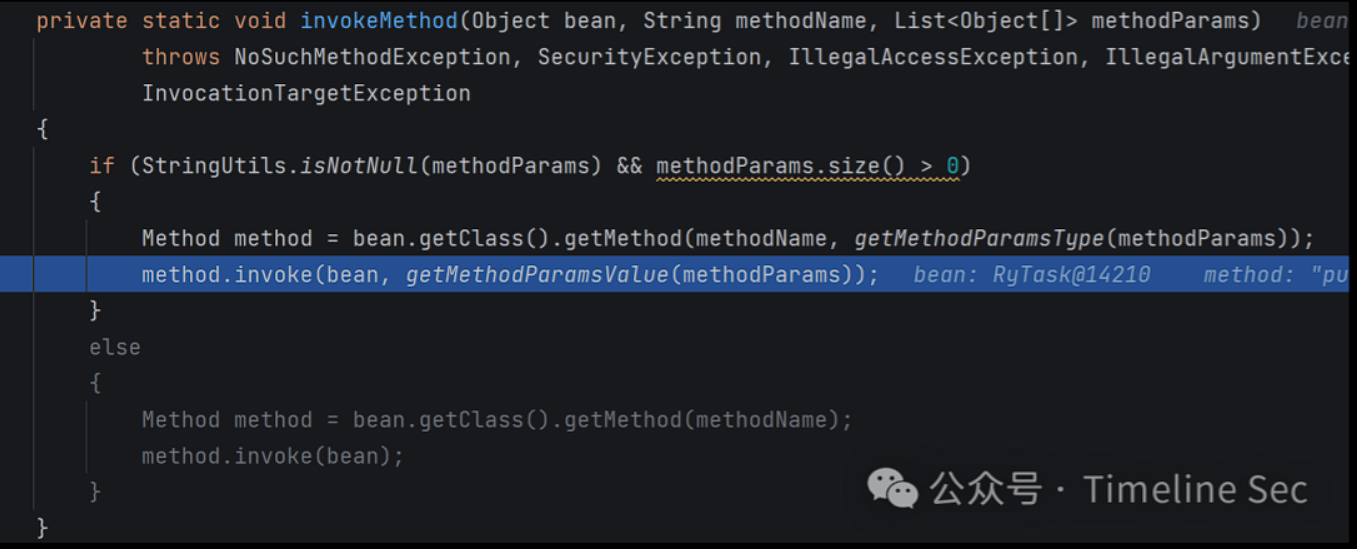Click the NoSuchMethodException in the throws clause
This screenshot has width=1357, height=549.
pyautogui.click(x=373, y=57)
